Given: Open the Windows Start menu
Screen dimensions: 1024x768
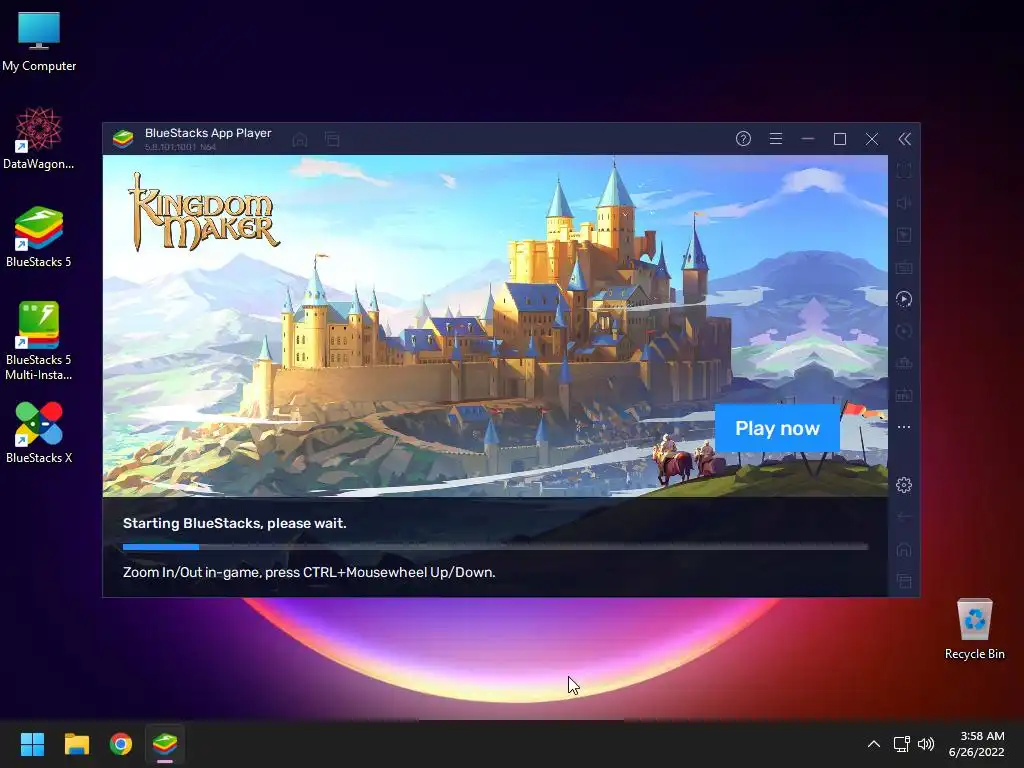Looking at the screenshot, I should (32, 744).
